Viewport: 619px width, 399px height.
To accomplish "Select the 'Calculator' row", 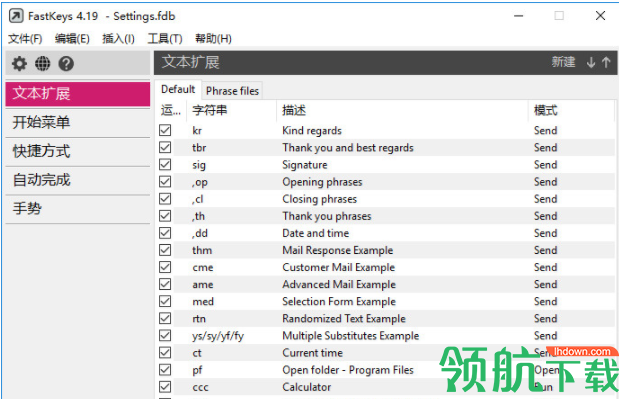I will pos(386,387).
